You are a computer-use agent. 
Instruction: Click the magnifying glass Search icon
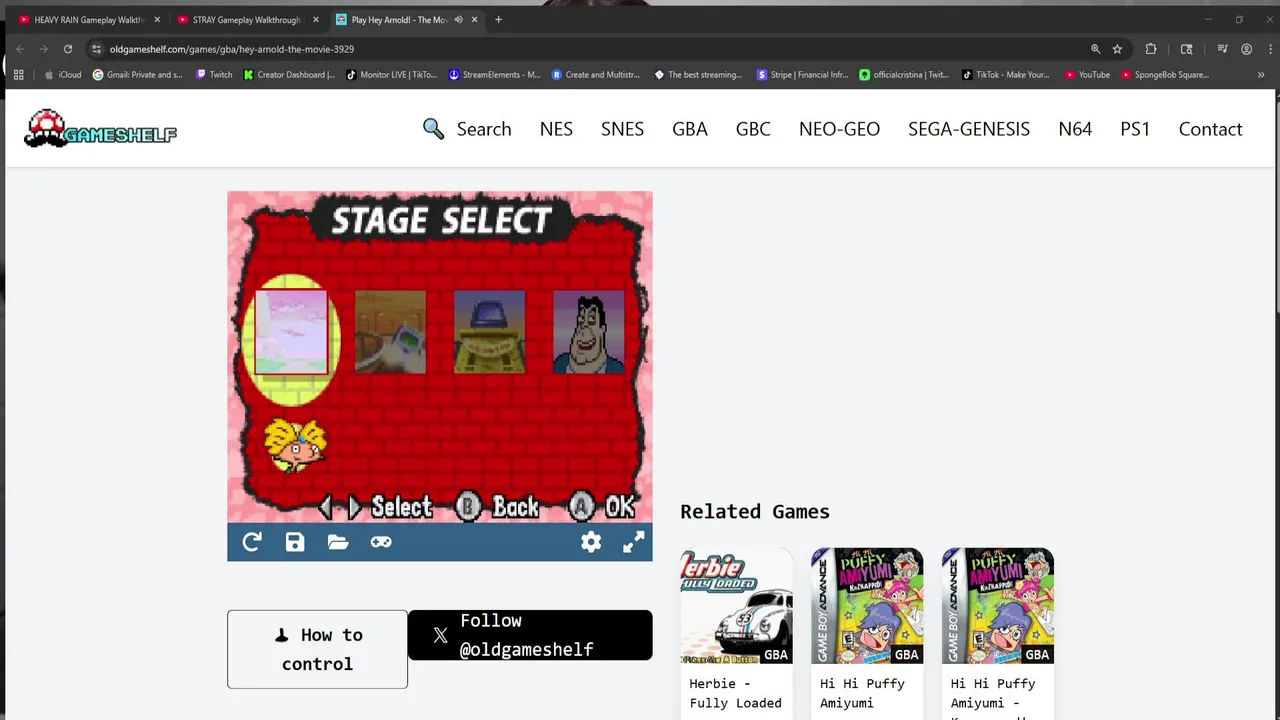(x=433, y=129)
